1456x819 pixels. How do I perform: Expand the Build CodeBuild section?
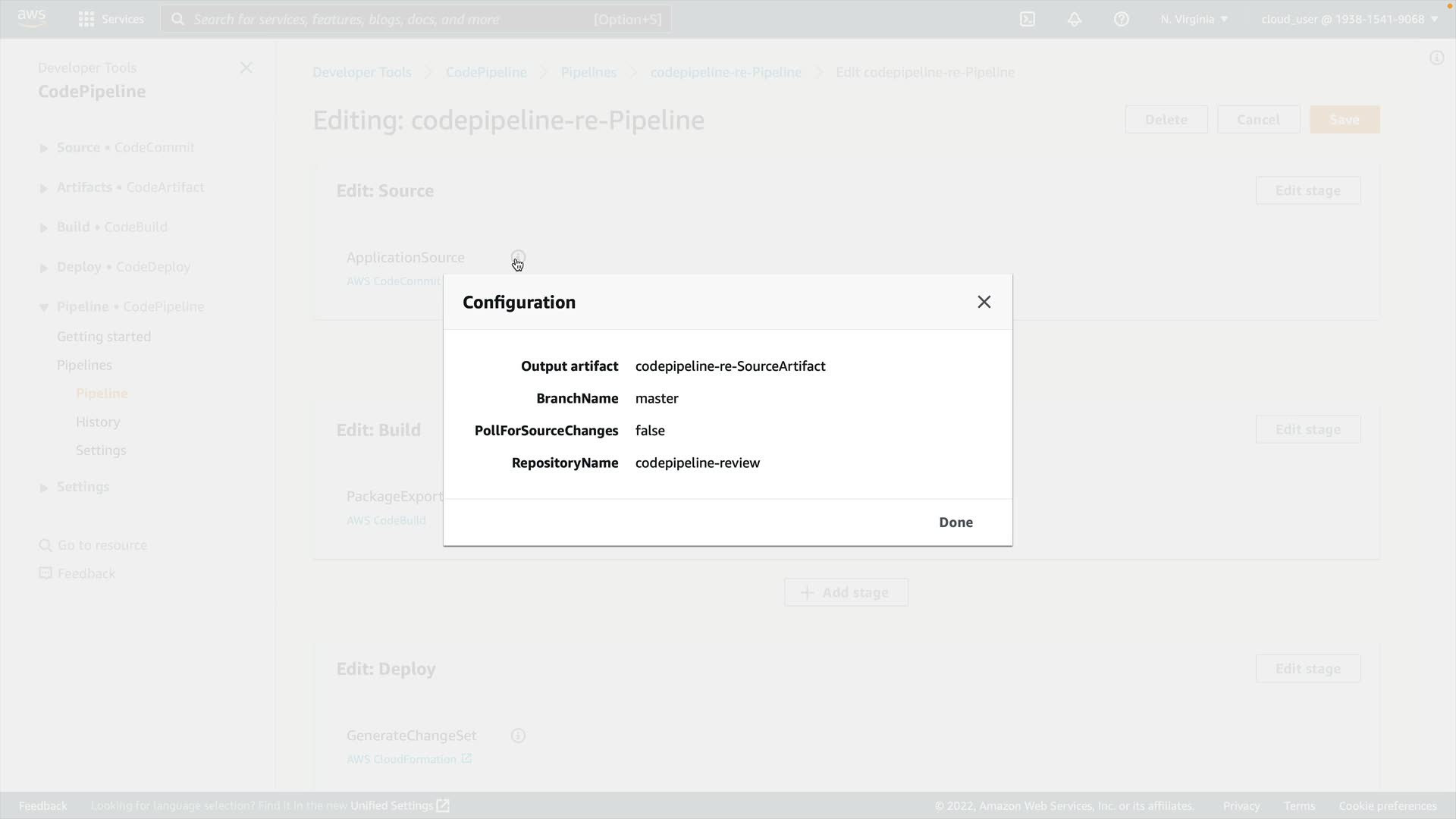(x=44, y=227)
